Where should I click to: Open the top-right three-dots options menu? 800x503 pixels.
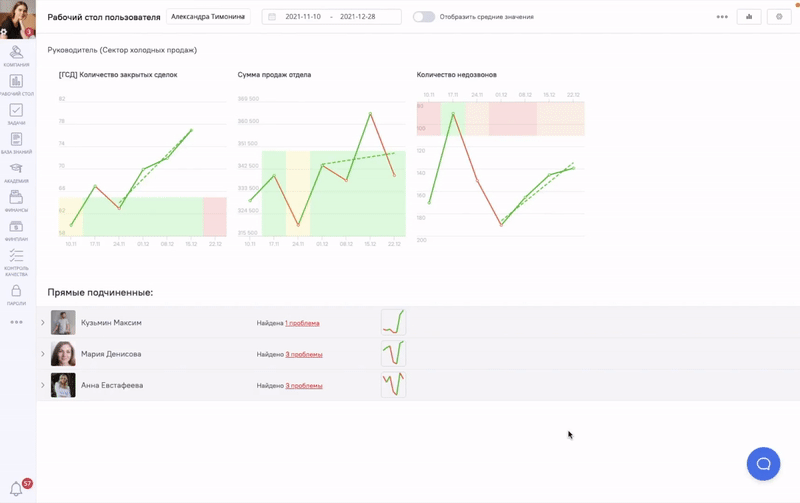coord(722,17)
